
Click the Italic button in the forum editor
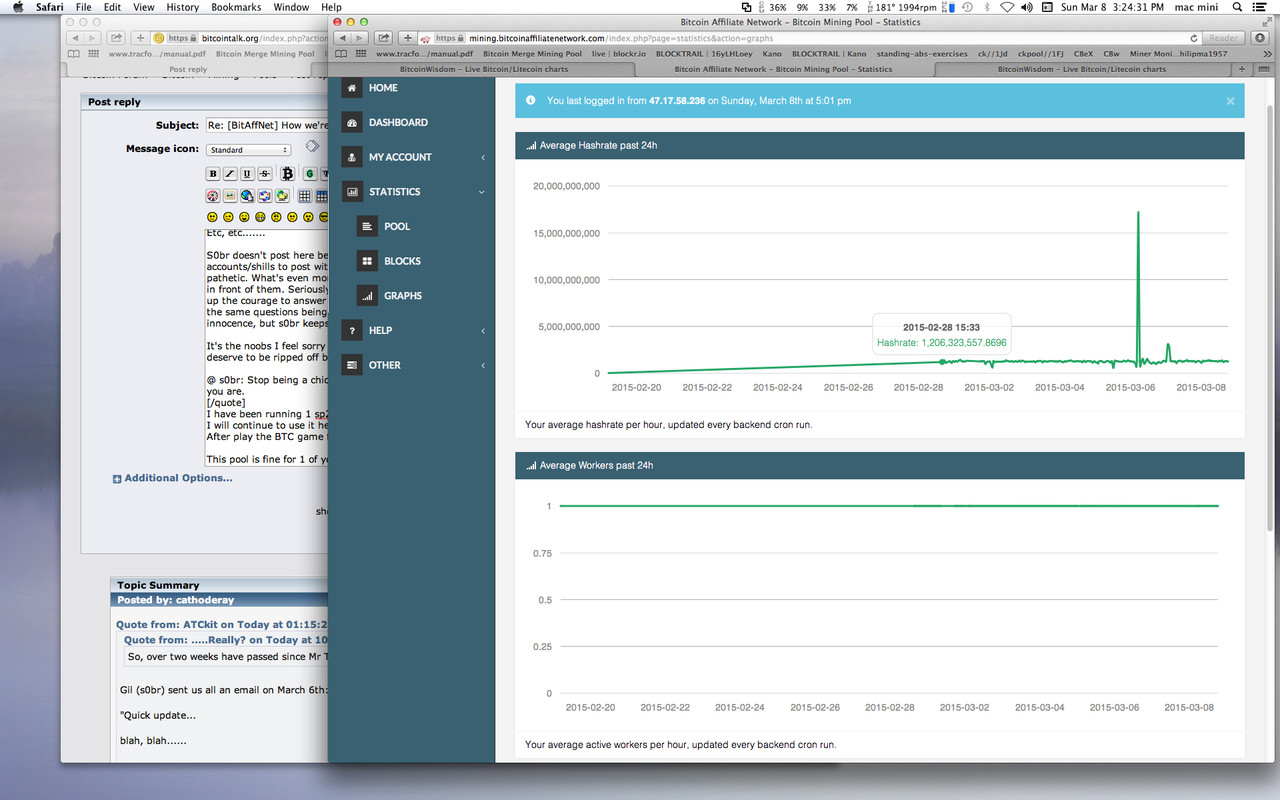[x=230, y=174]
